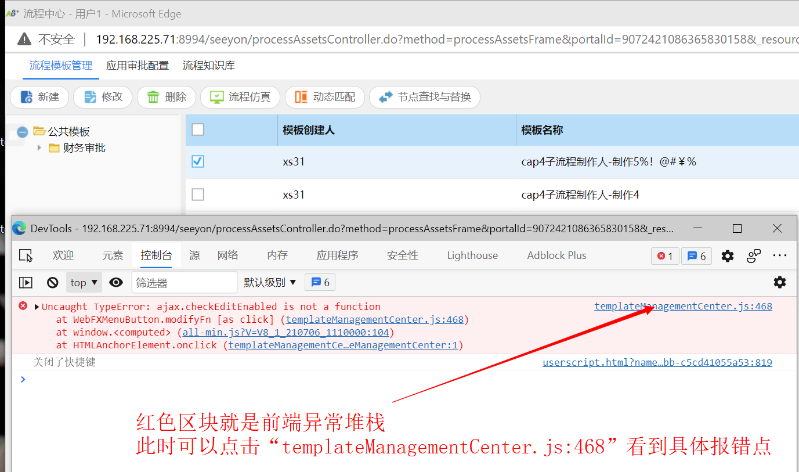Toggle the select-all header checkbox
Image resolution: width=799 pixels, height=472 pixels.
[x=198, y=129]
